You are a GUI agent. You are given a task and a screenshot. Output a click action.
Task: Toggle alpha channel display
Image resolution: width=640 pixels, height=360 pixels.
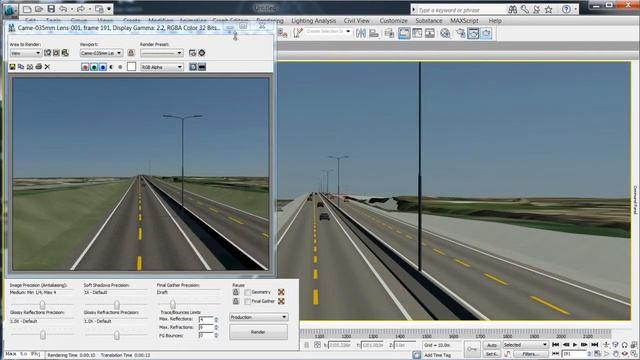click(111, 67)
